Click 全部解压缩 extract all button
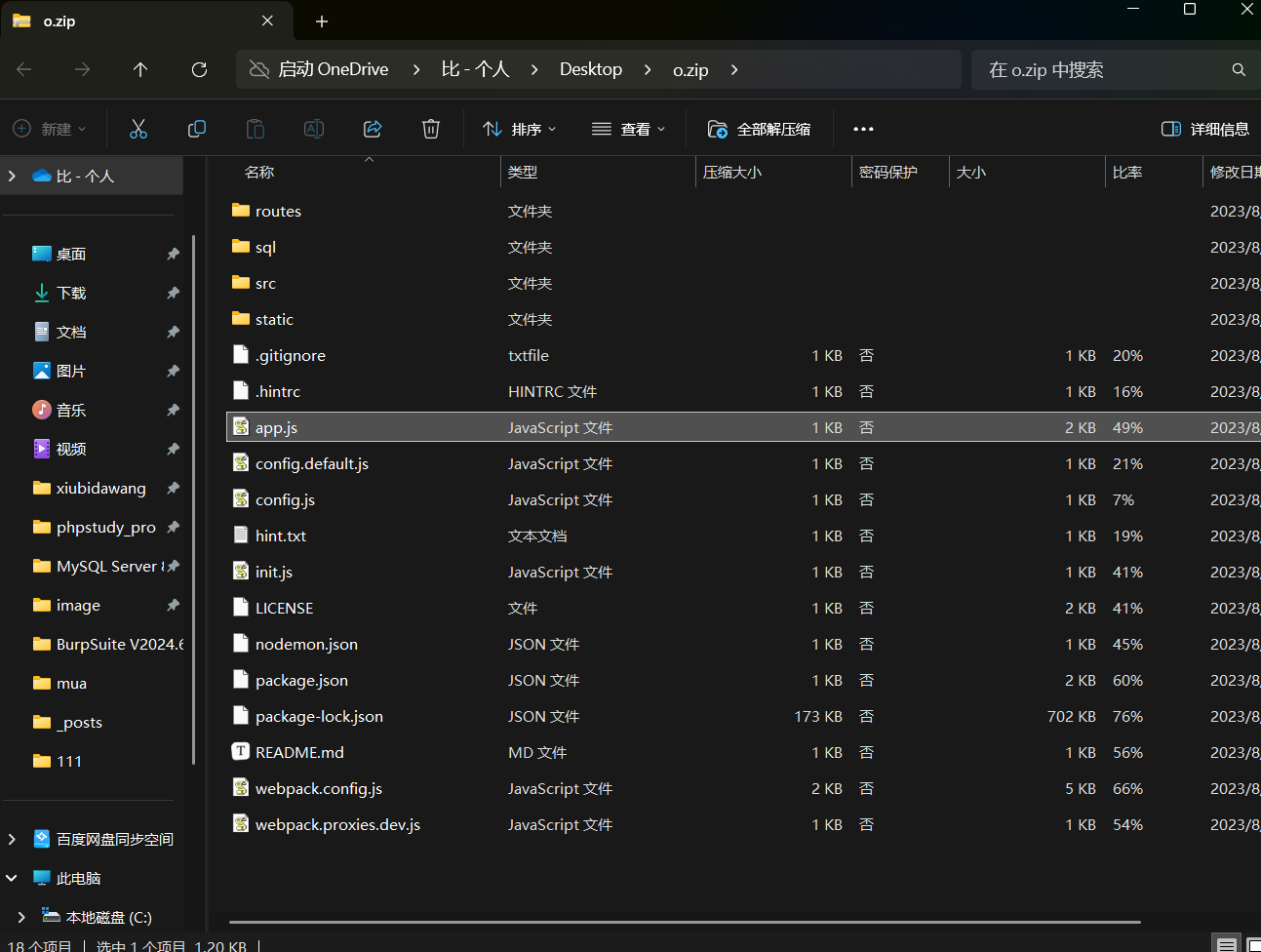Screen dimensions: 1261x952 (759, 129)
